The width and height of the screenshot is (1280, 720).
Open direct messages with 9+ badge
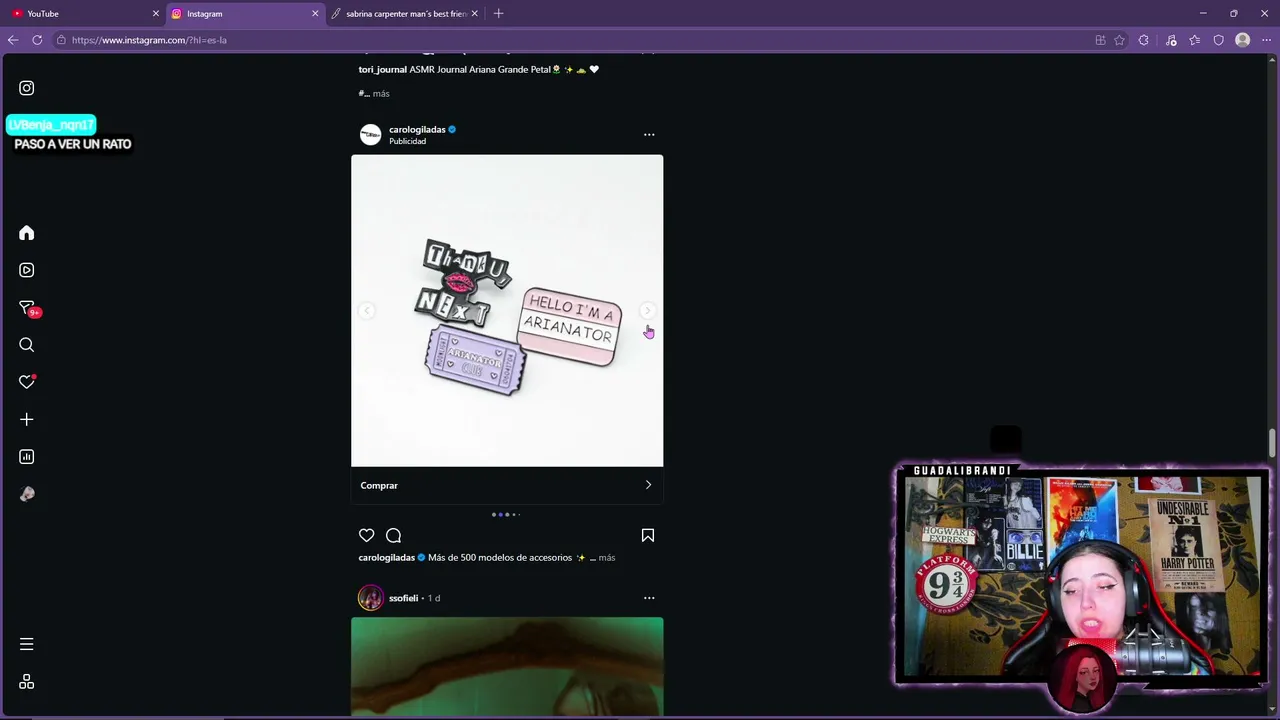pos(28,308)
